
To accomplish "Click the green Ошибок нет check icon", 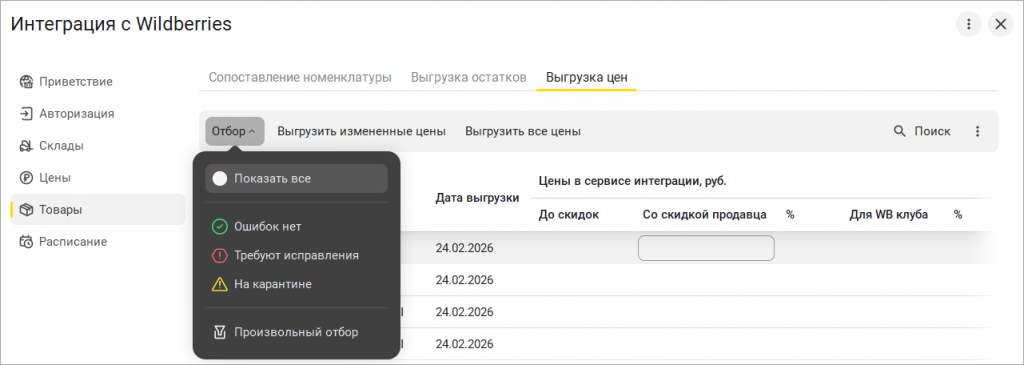I will pos(219,227).
